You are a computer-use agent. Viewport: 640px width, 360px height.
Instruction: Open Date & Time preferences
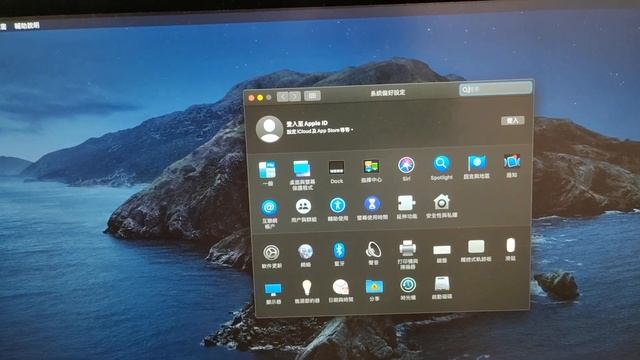coord(341,287)
